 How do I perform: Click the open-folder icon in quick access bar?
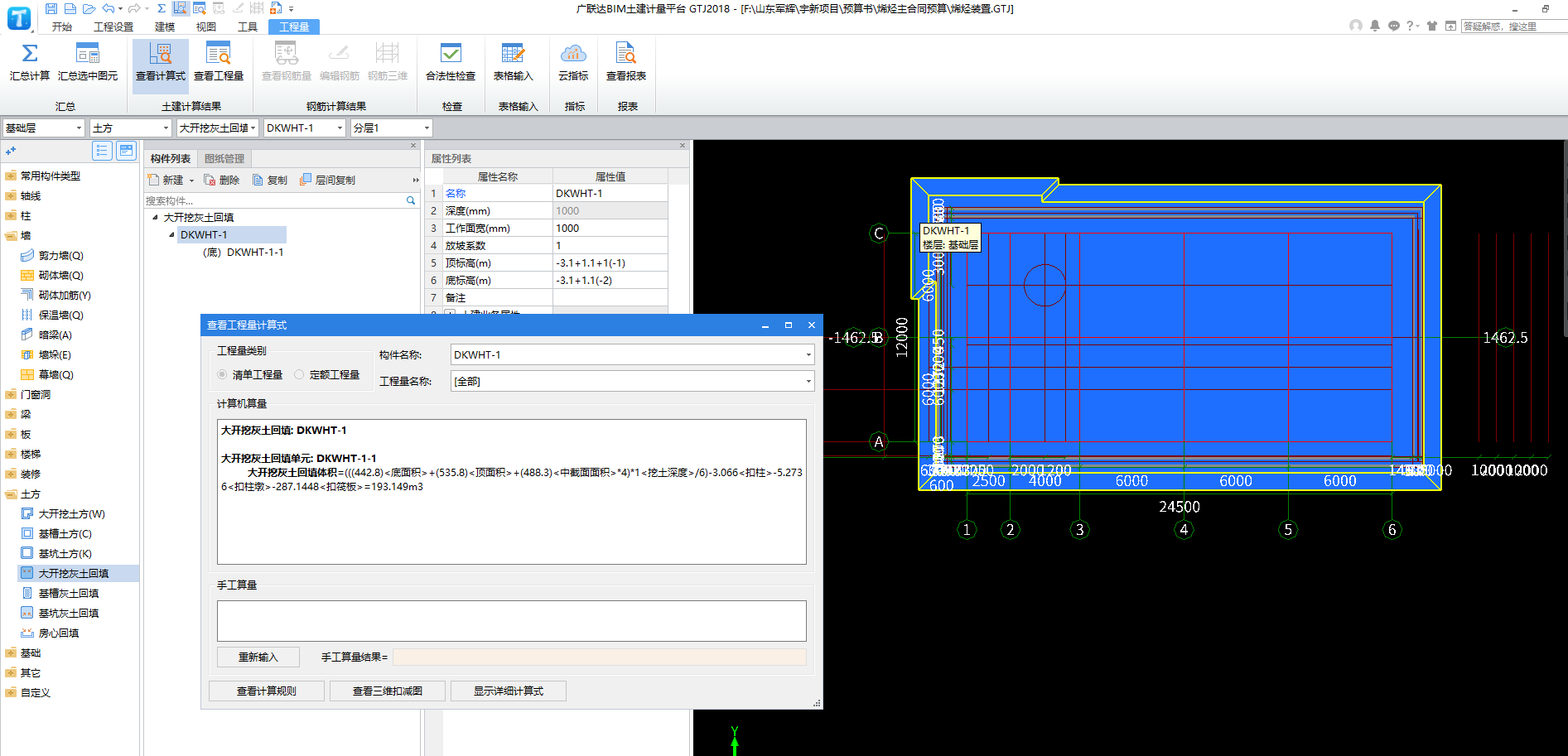(x=89, y=8)
